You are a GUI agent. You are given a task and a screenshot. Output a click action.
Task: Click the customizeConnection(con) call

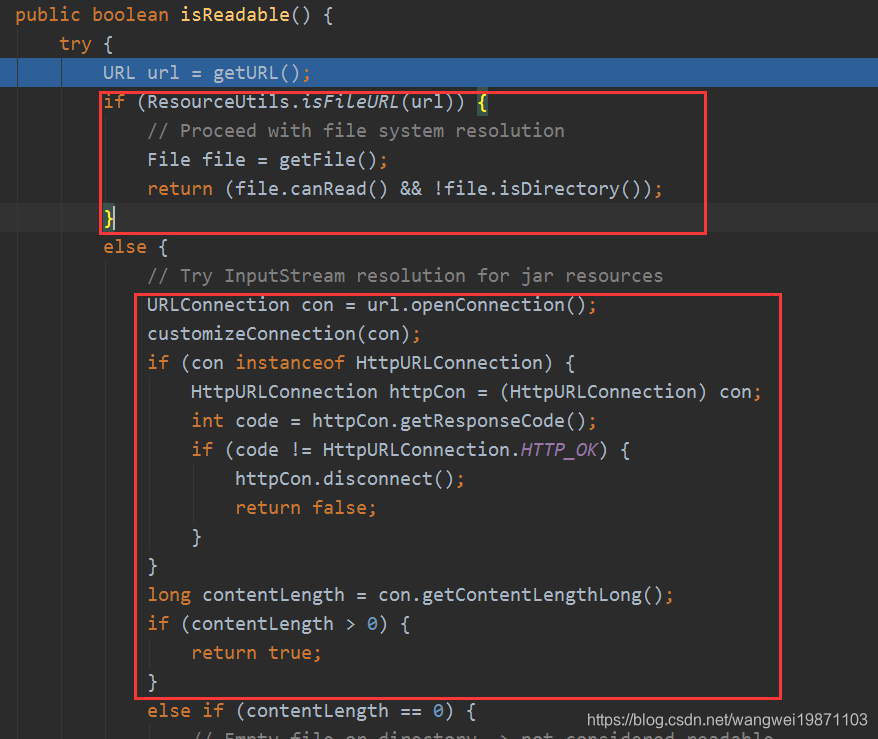click(283, 334)
